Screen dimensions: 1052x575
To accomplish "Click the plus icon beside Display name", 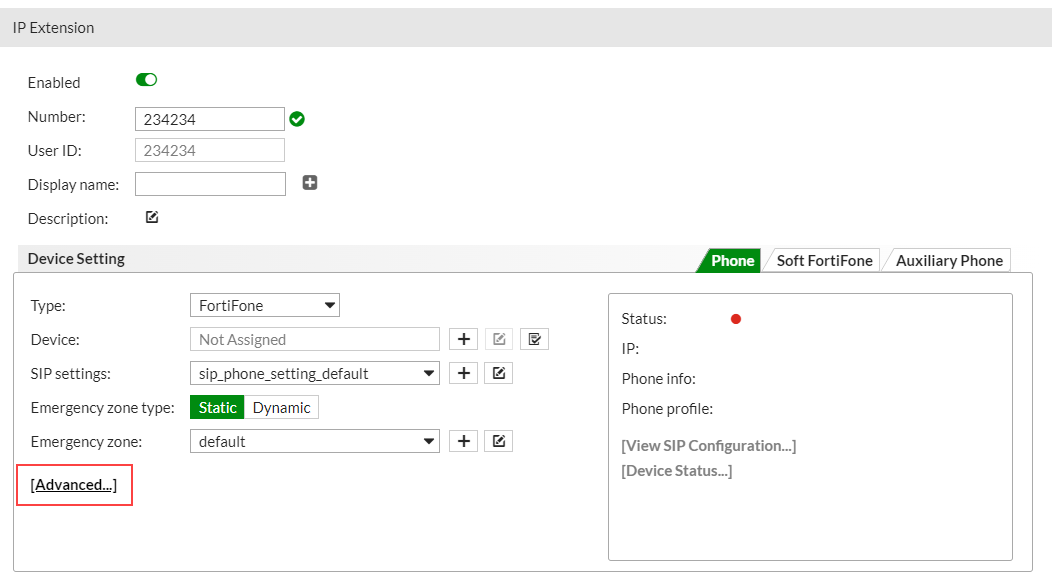I will 310,182.
